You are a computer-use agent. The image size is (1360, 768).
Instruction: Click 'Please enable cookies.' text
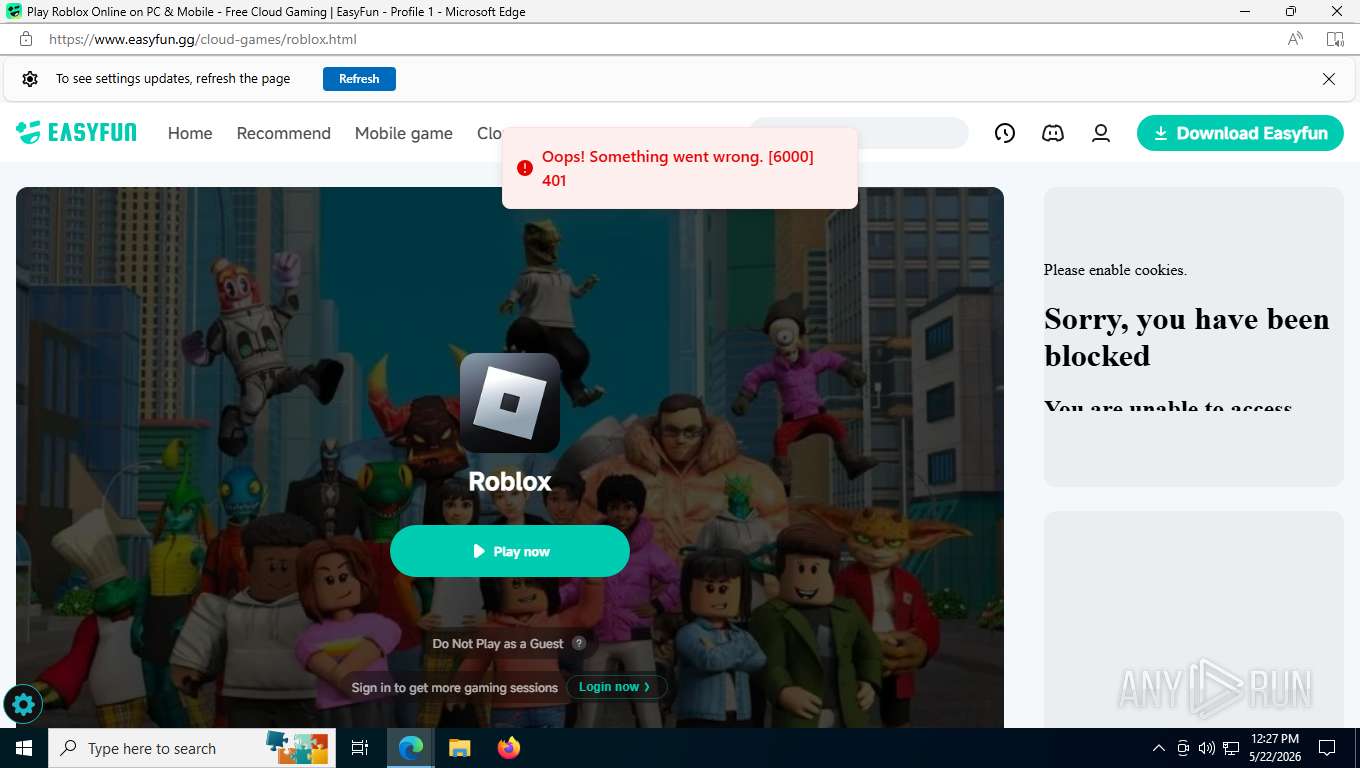1115,270
